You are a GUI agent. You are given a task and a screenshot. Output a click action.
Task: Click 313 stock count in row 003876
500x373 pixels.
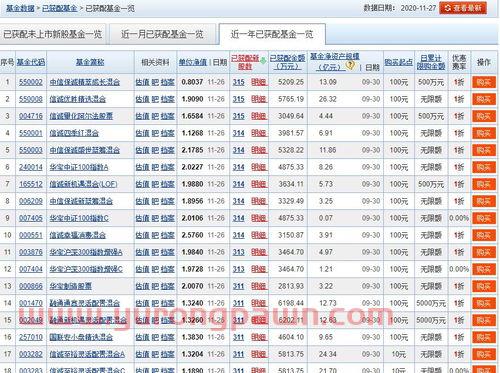tap(238, 252)
